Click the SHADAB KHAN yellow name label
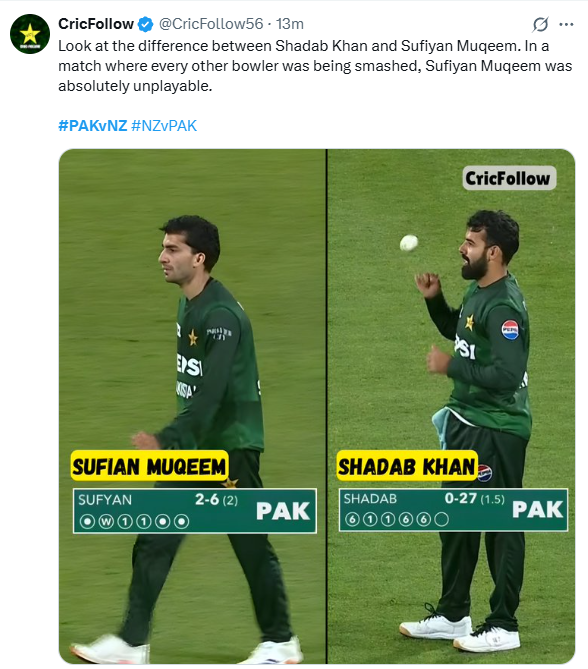Viewport: 588px width, 669px height. (x=407, y=465)
